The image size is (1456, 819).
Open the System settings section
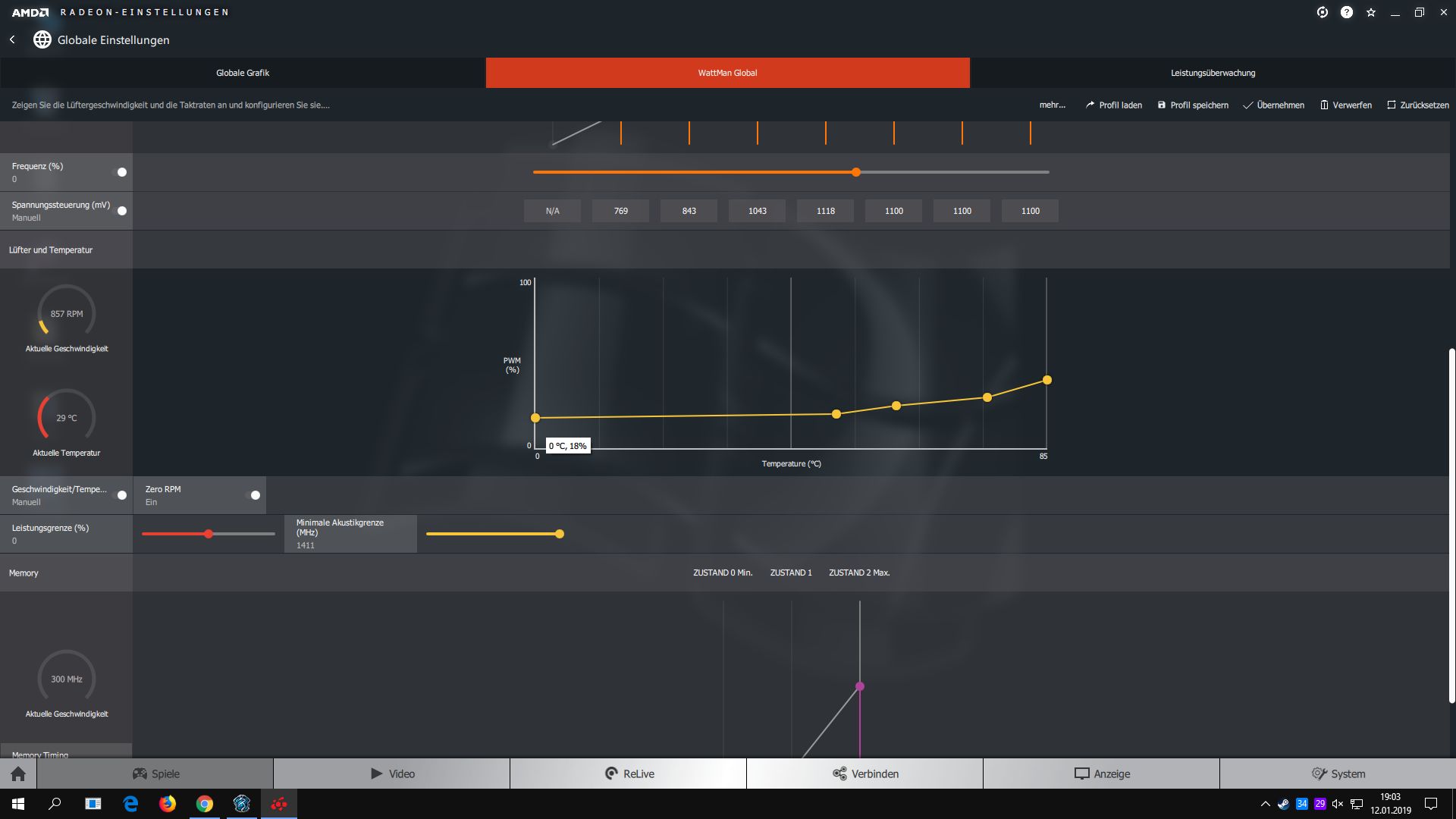(x=1338, y=773)
